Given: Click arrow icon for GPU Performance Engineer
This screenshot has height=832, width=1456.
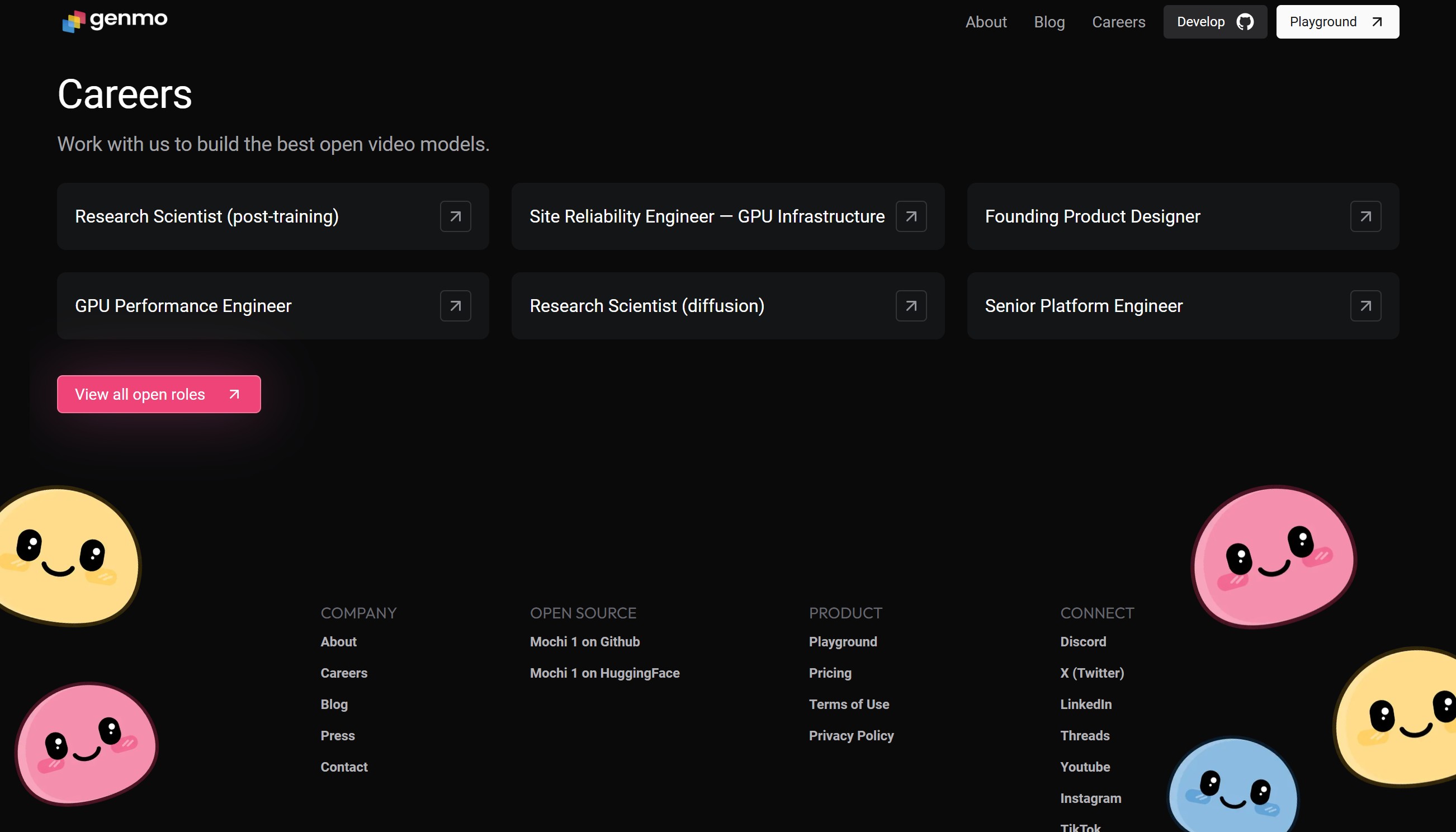Looking at the screenshot, I should pyautogui.click(x=456, y=306).
